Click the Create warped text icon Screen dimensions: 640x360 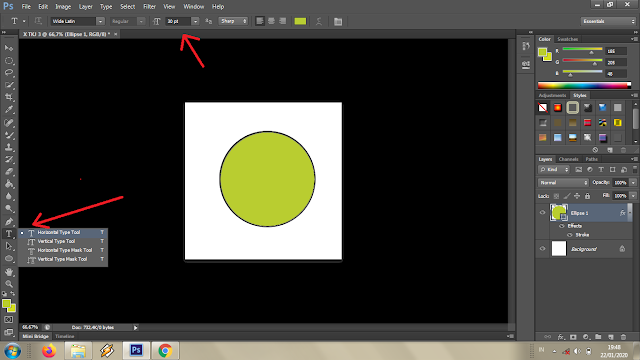(x=319, y=21)
